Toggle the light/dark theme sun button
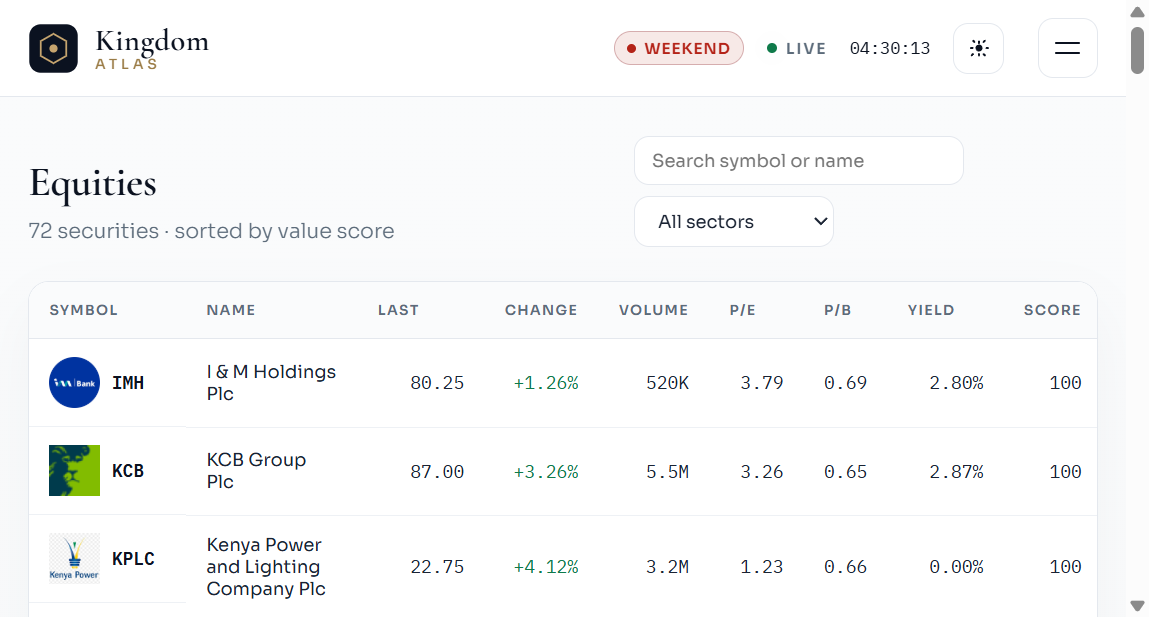1149x617 pixels. coord(978,48)
